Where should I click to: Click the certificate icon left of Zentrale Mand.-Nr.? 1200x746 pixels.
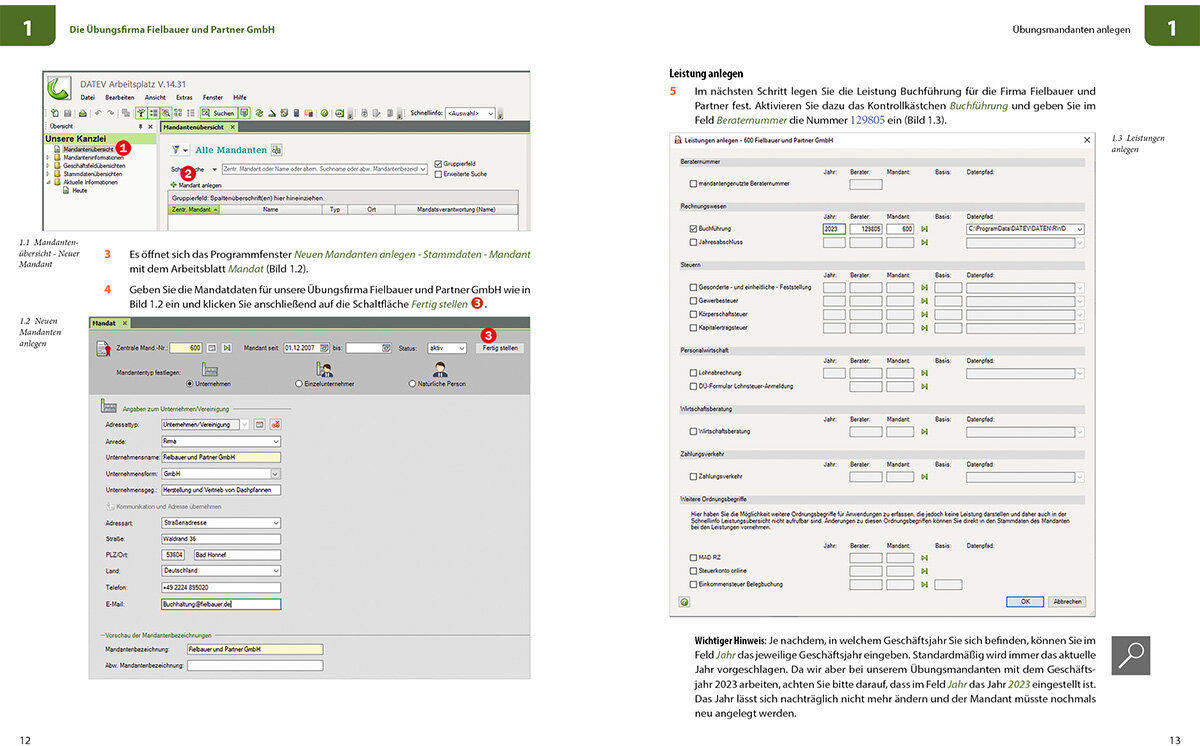(104, 349)
